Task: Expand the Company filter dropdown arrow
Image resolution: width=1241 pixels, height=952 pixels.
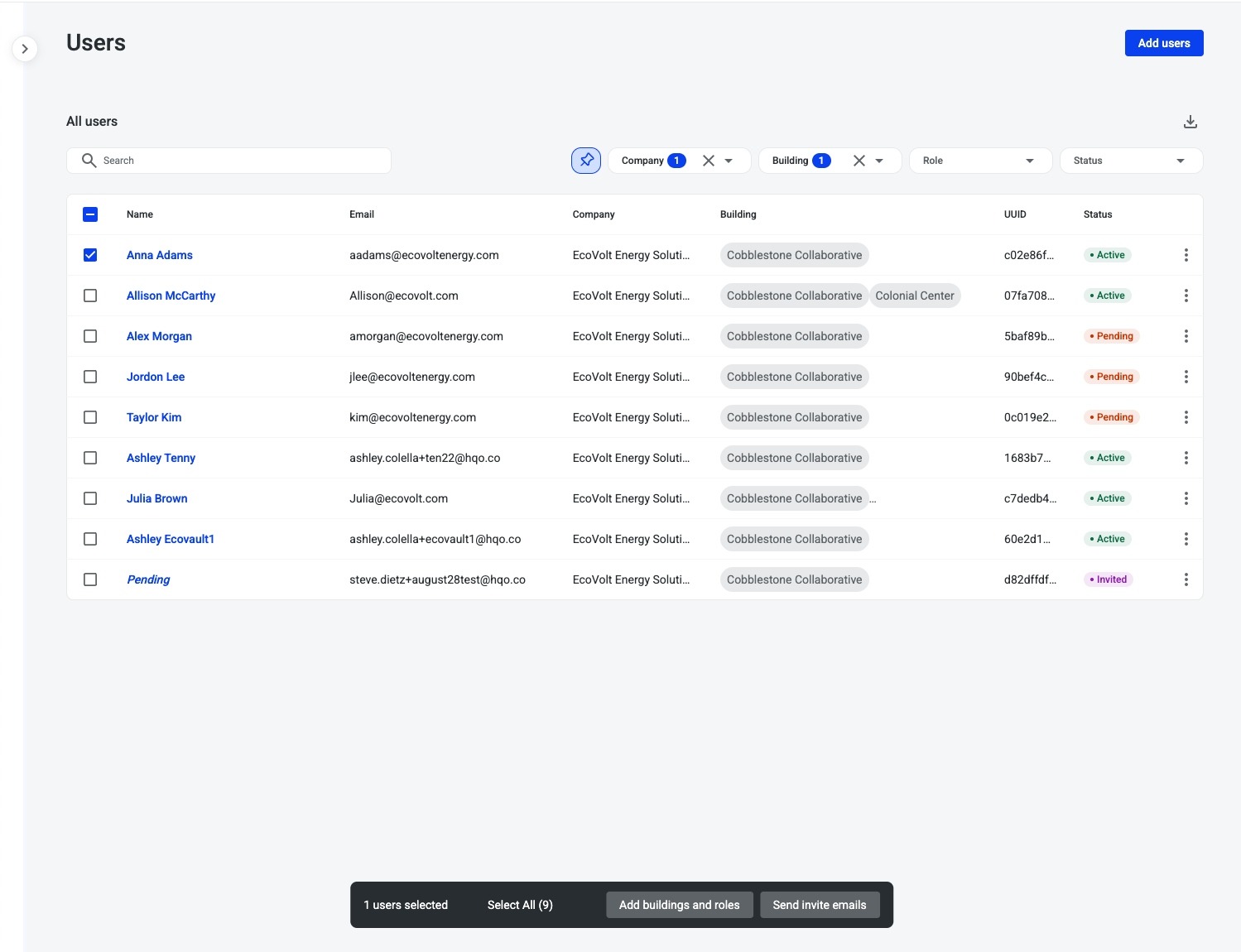Action: click(x=729, y=161)
